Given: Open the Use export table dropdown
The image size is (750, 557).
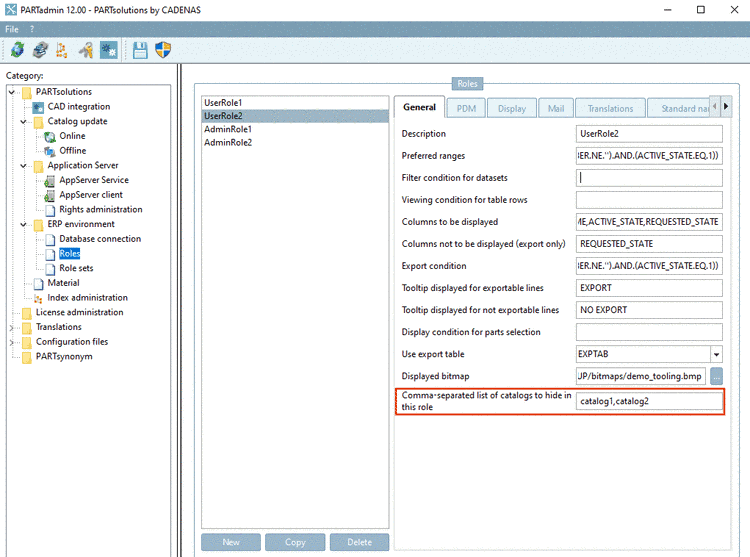Looking at the screenshot, I should click(x=716, y=354).
